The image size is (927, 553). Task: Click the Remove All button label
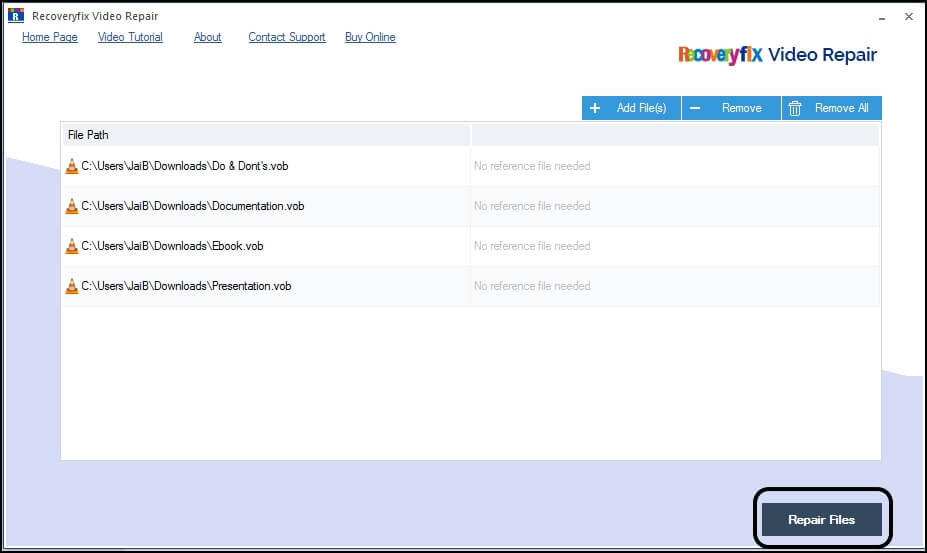pos(842,108)
